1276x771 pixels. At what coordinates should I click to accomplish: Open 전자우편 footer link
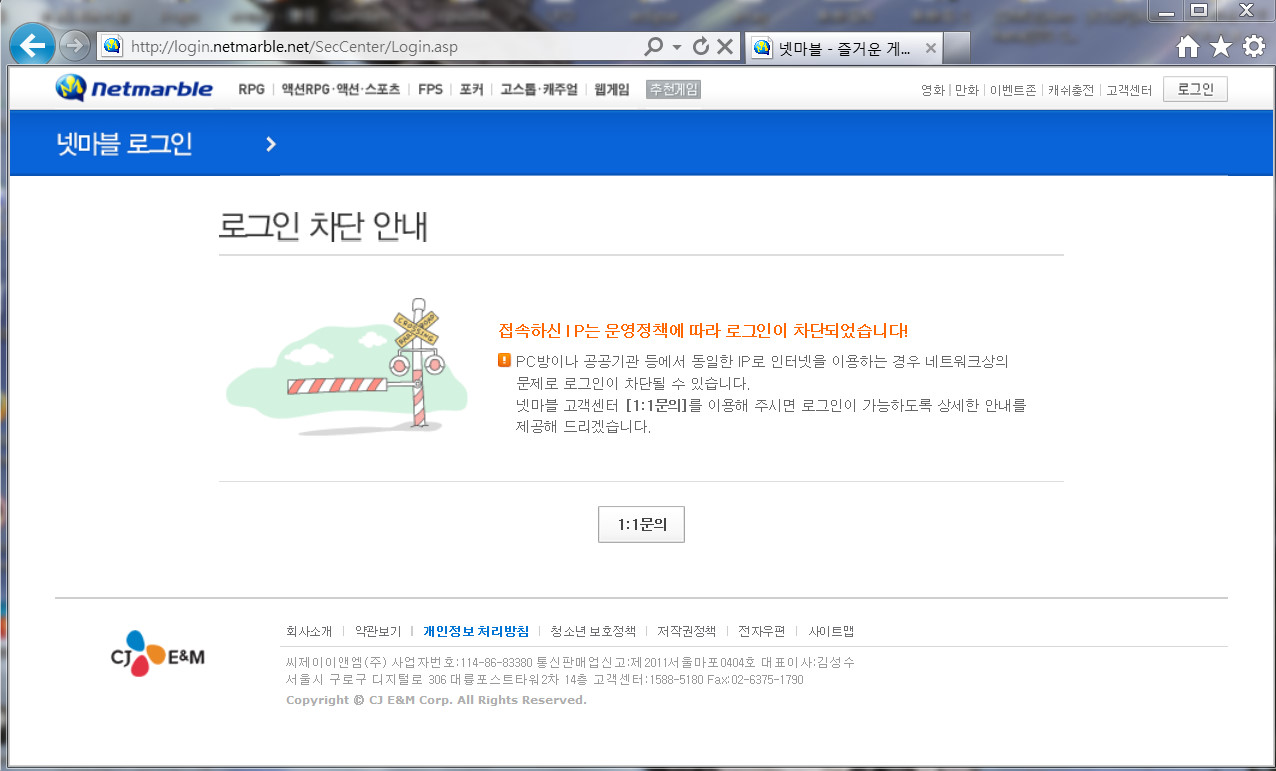tap(762, 631)
